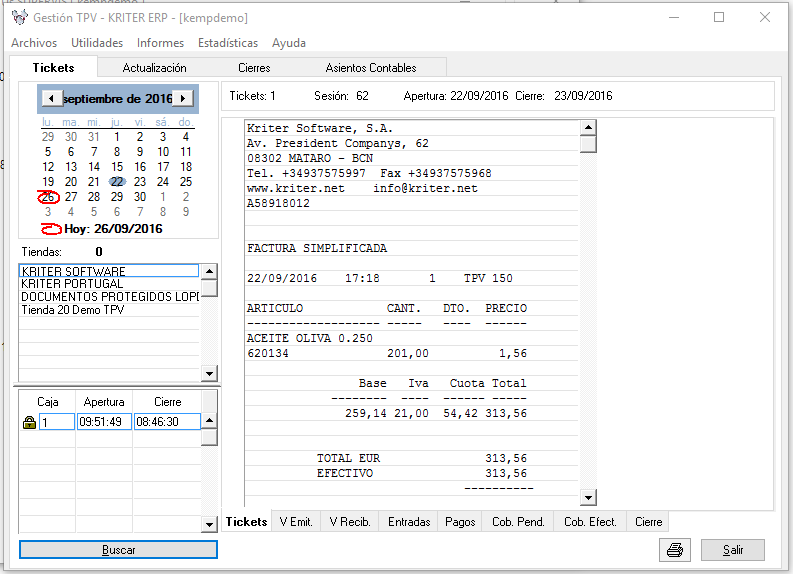
Task: Open the Utilidades menu
Action: coord(97,43)
